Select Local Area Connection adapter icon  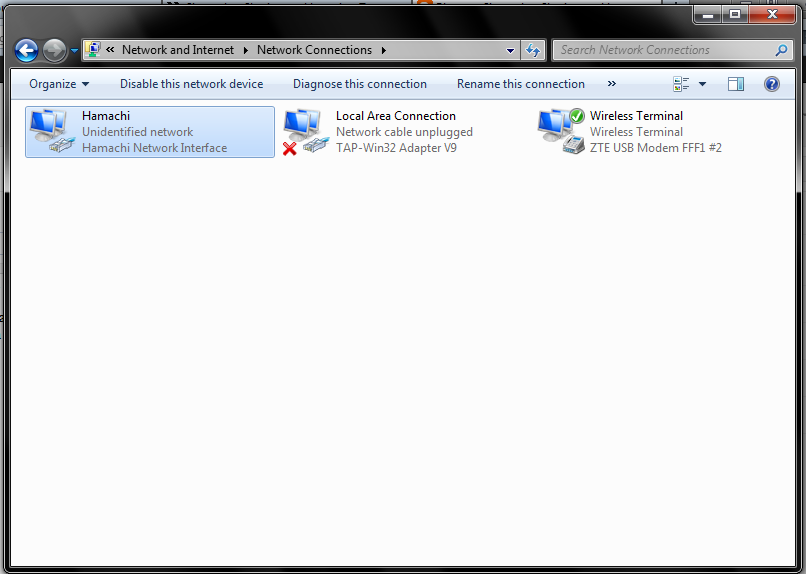306,132
